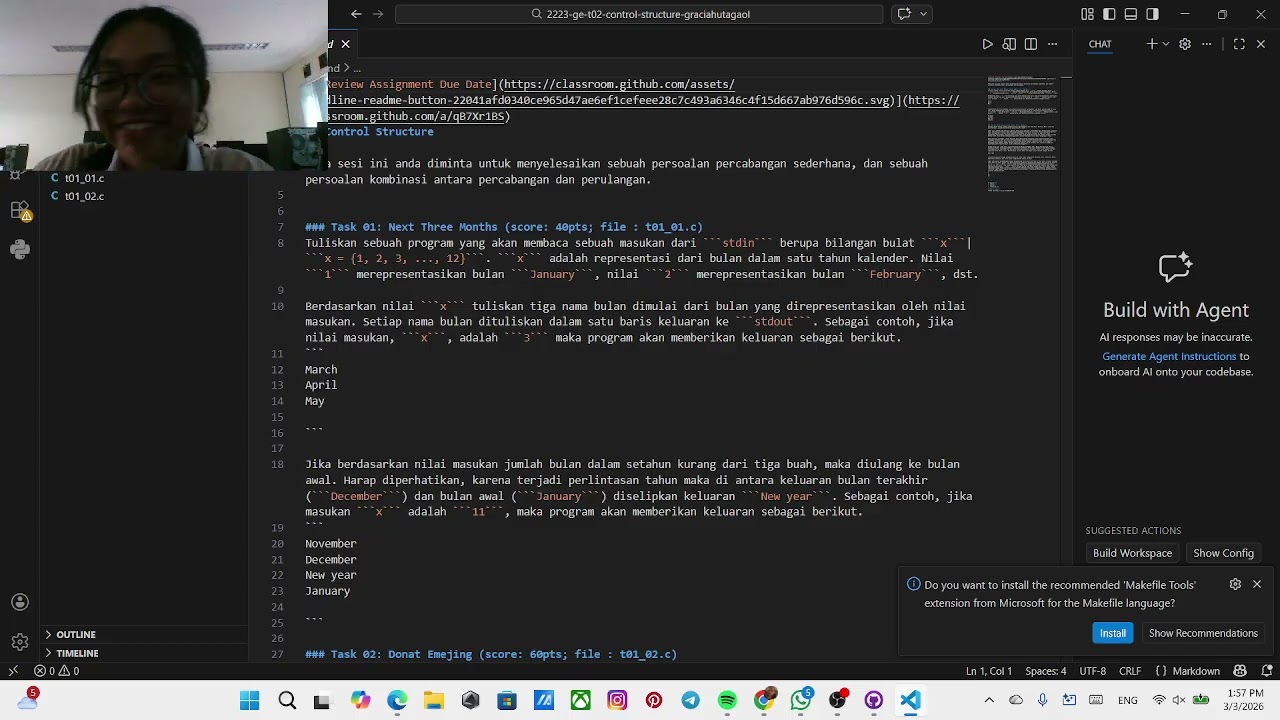Screen dimensions: 1280x720
Task: Change file encoding UTF-8
Action: pos(1093,671)
